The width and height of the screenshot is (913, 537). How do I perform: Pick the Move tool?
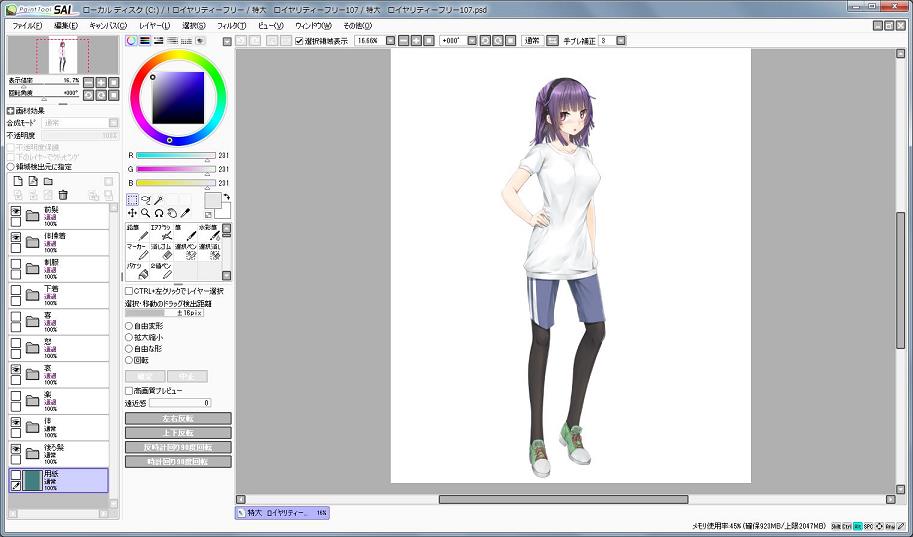coord(132,213)
